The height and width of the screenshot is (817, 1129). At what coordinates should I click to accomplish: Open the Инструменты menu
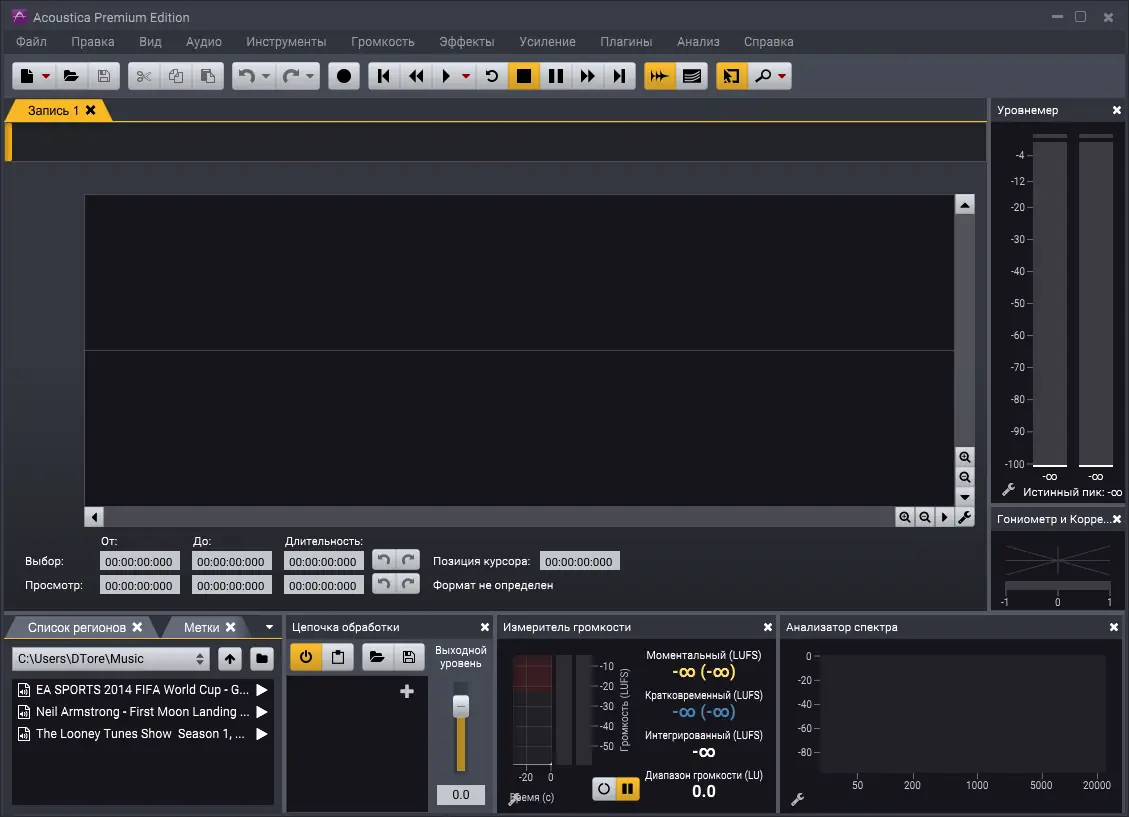click(x=287, y=42)
